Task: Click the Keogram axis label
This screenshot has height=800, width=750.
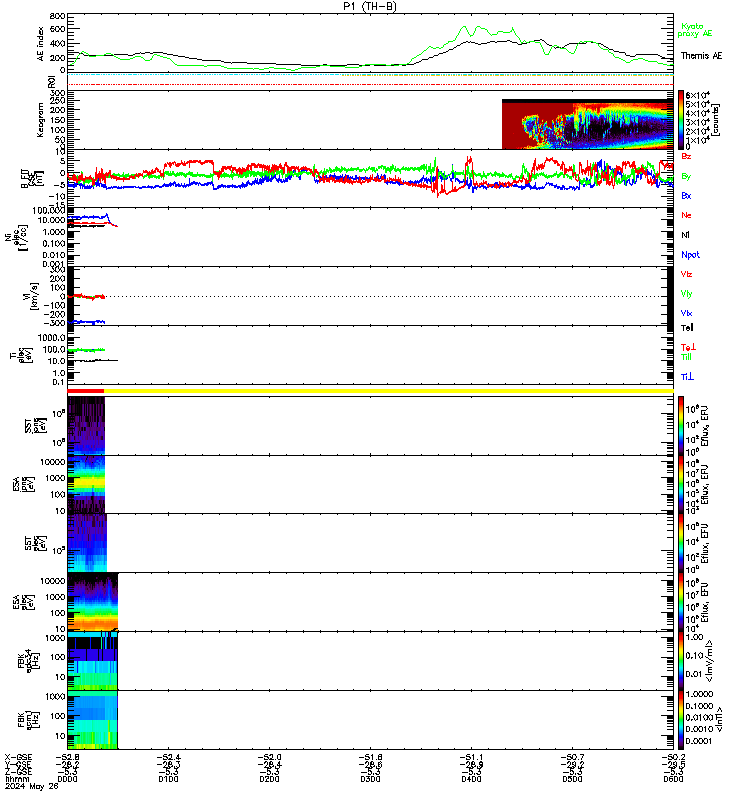Action: pos(40,120)
